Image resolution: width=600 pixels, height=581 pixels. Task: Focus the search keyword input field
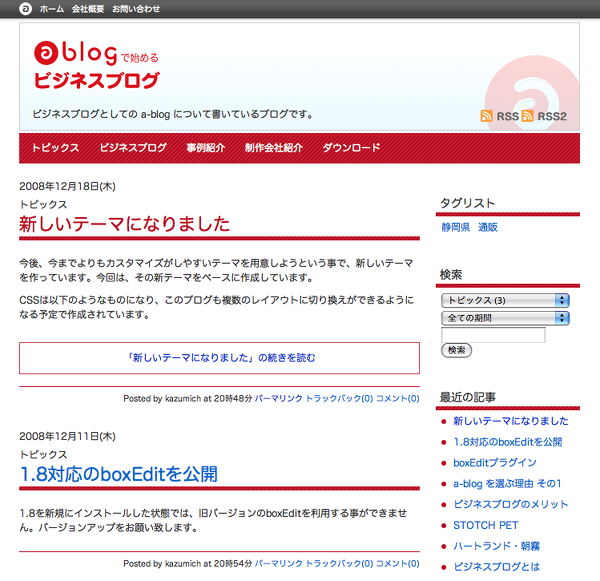pos(493,335)
